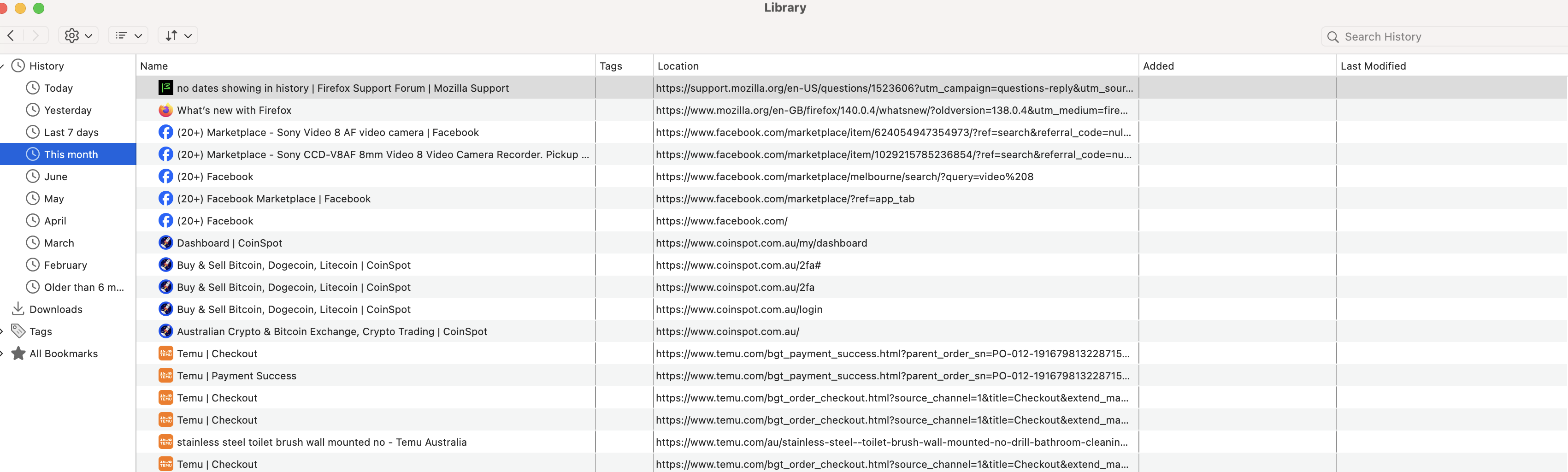Go back with the left arrow
This screenshot has height=472, width=1568.
coord(11,35)
